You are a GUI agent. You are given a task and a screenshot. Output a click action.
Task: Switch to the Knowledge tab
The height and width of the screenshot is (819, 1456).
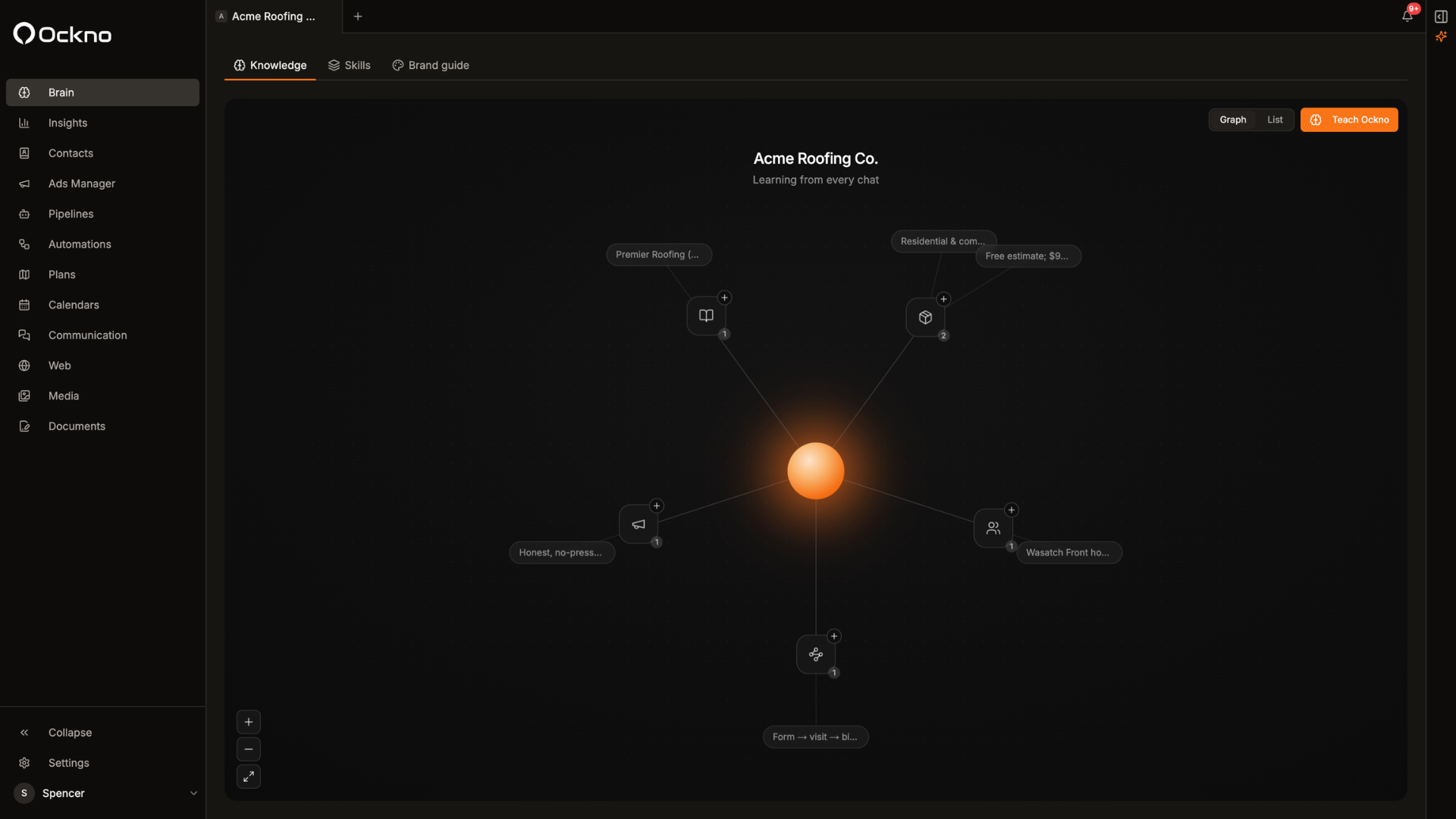click(x=270, y=65)
